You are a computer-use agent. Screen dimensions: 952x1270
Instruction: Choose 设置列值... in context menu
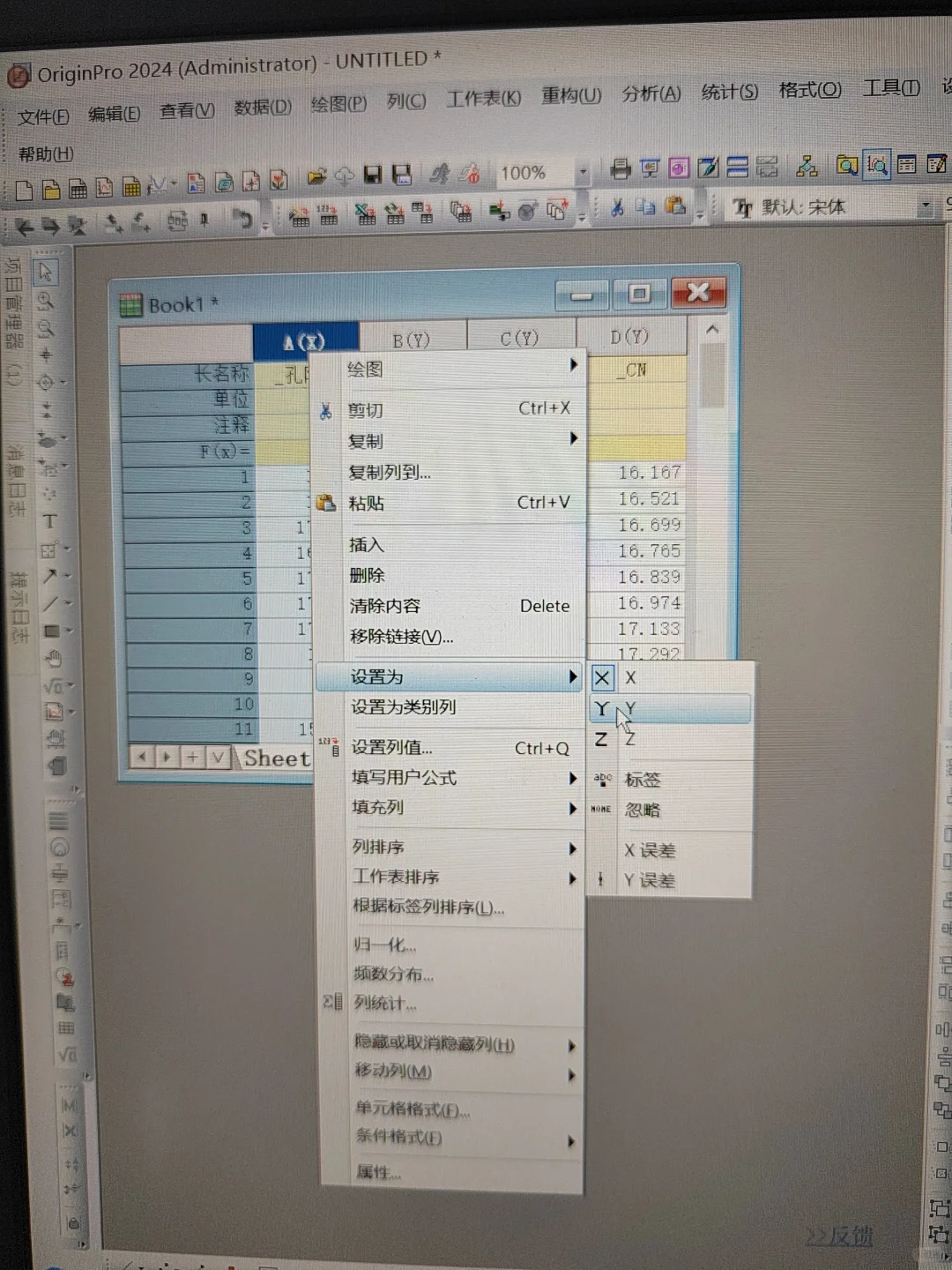pyautogui.click(x=450, y=748)
